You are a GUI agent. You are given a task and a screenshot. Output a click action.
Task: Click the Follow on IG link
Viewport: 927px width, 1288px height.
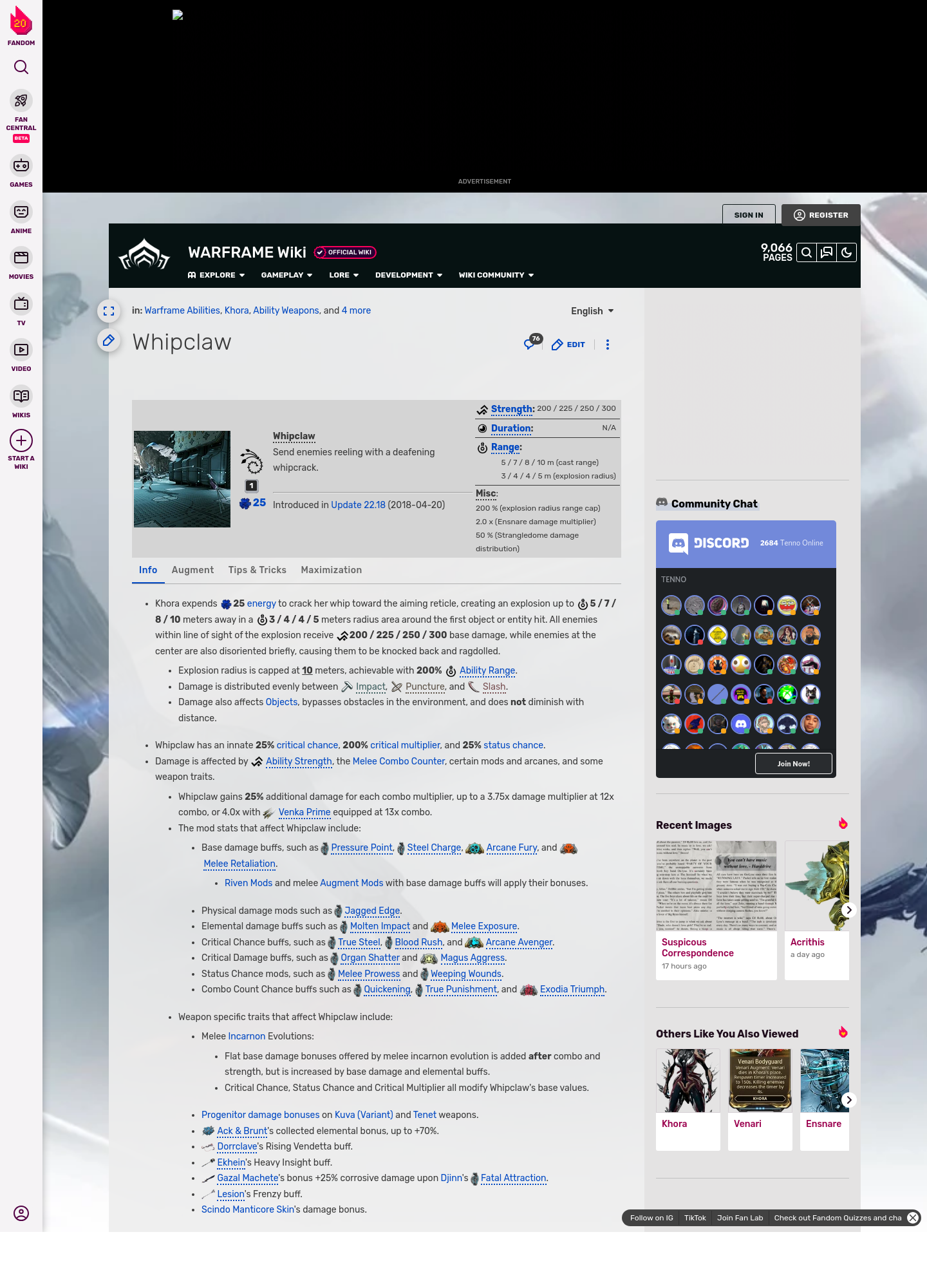coord(651,1218)
